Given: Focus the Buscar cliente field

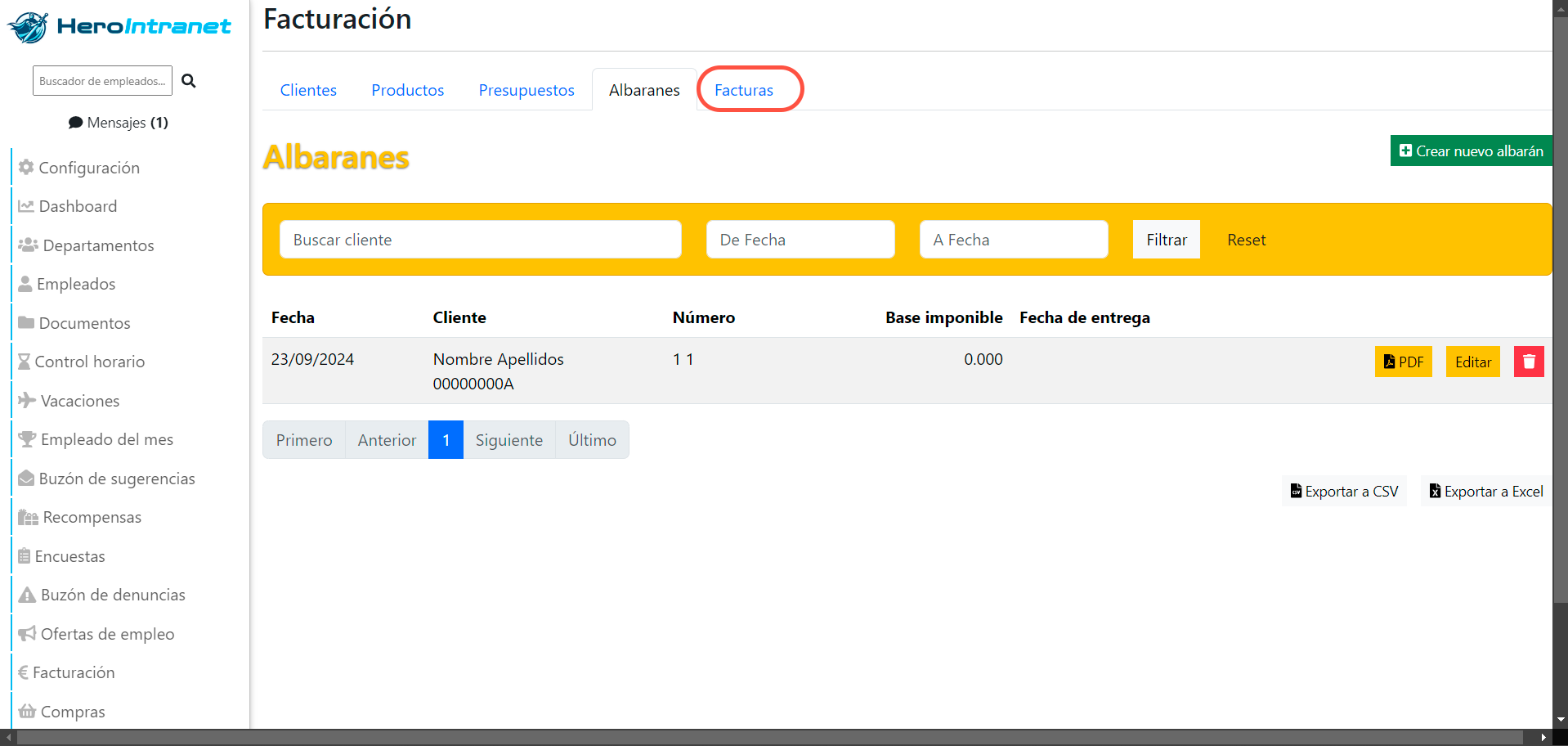Looking at the screenshot, I should pyautogui.click(x=481, y=240).
